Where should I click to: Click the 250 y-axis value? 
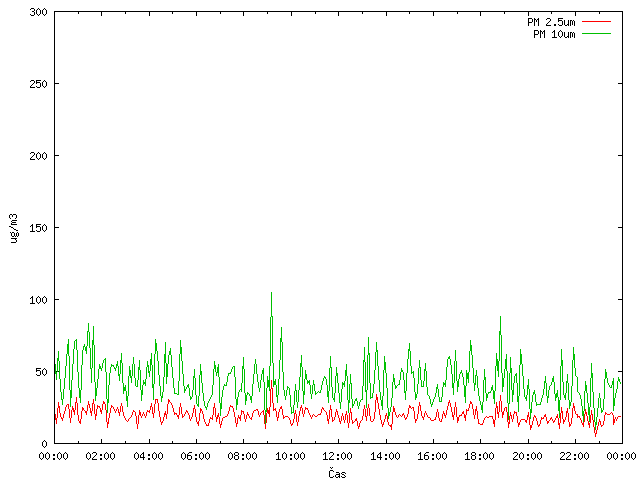(x=38, y=84)
